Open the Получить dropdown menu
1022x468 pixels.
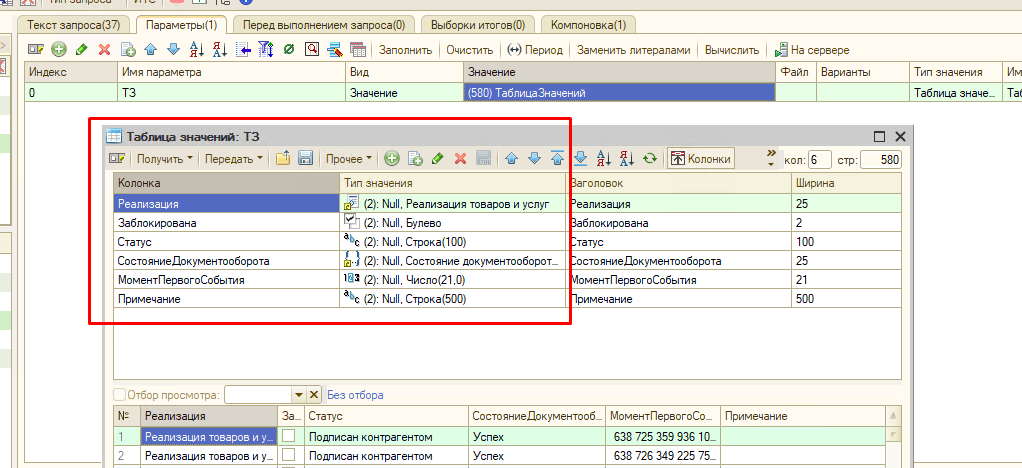165,158
